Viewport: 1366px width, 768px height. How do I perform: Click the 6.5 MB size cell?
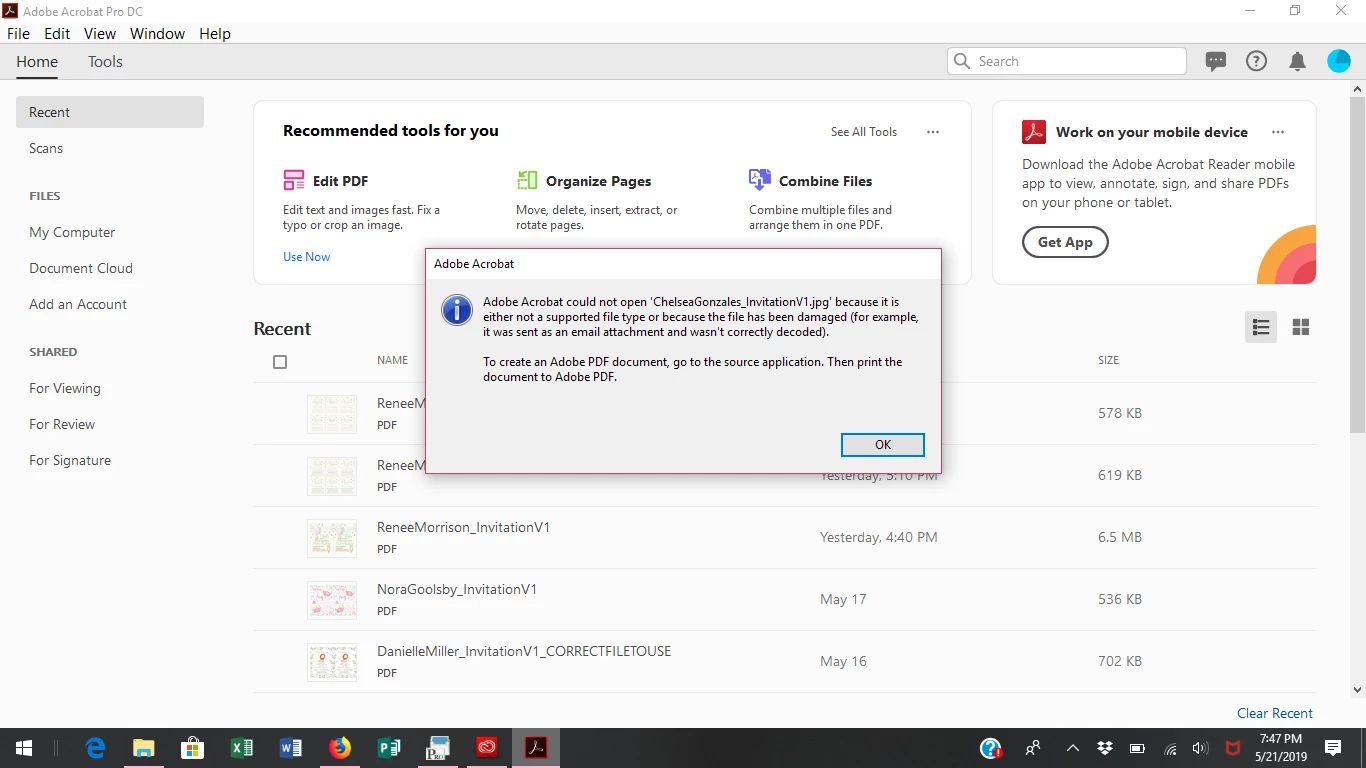pos(1120,537)
